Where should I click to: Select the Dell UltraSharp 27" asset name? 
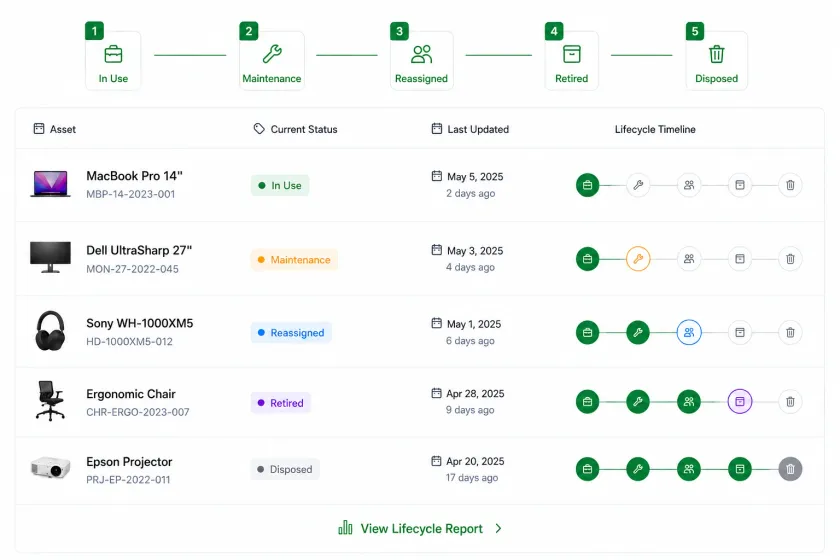(x=139, y=250)
